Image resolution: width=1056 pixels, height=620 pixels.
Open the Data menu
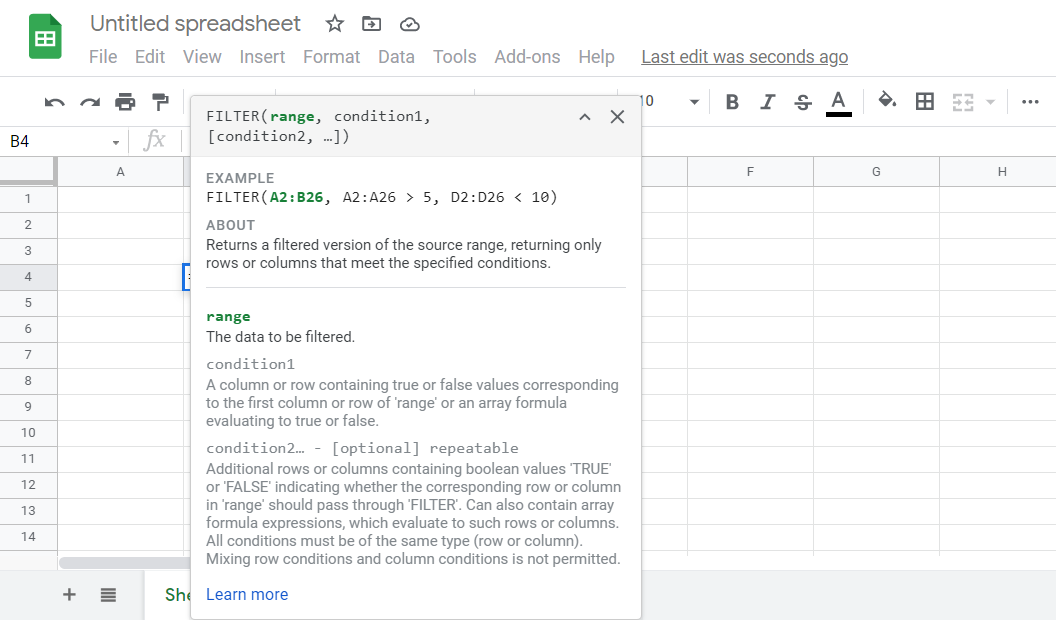pos(396,57)
